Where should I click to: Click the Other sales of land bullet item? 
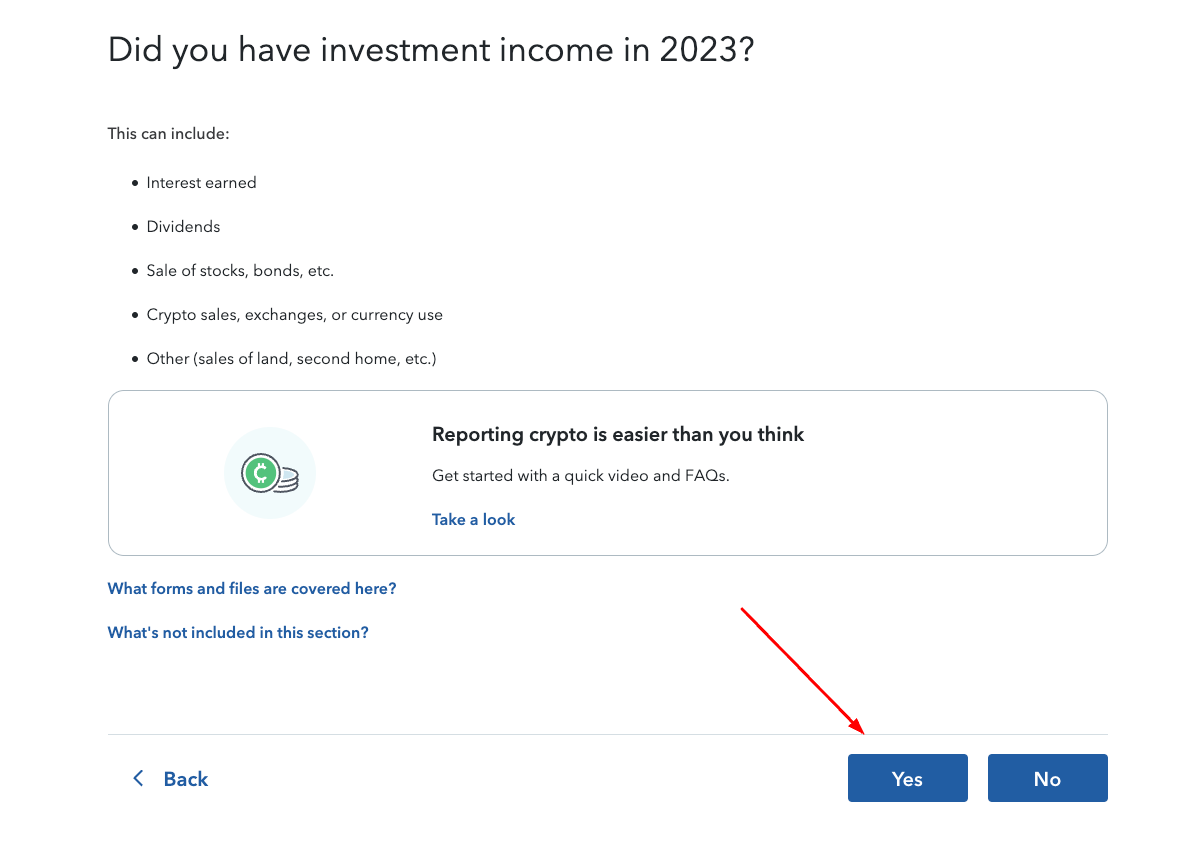[x=291, y=358]
